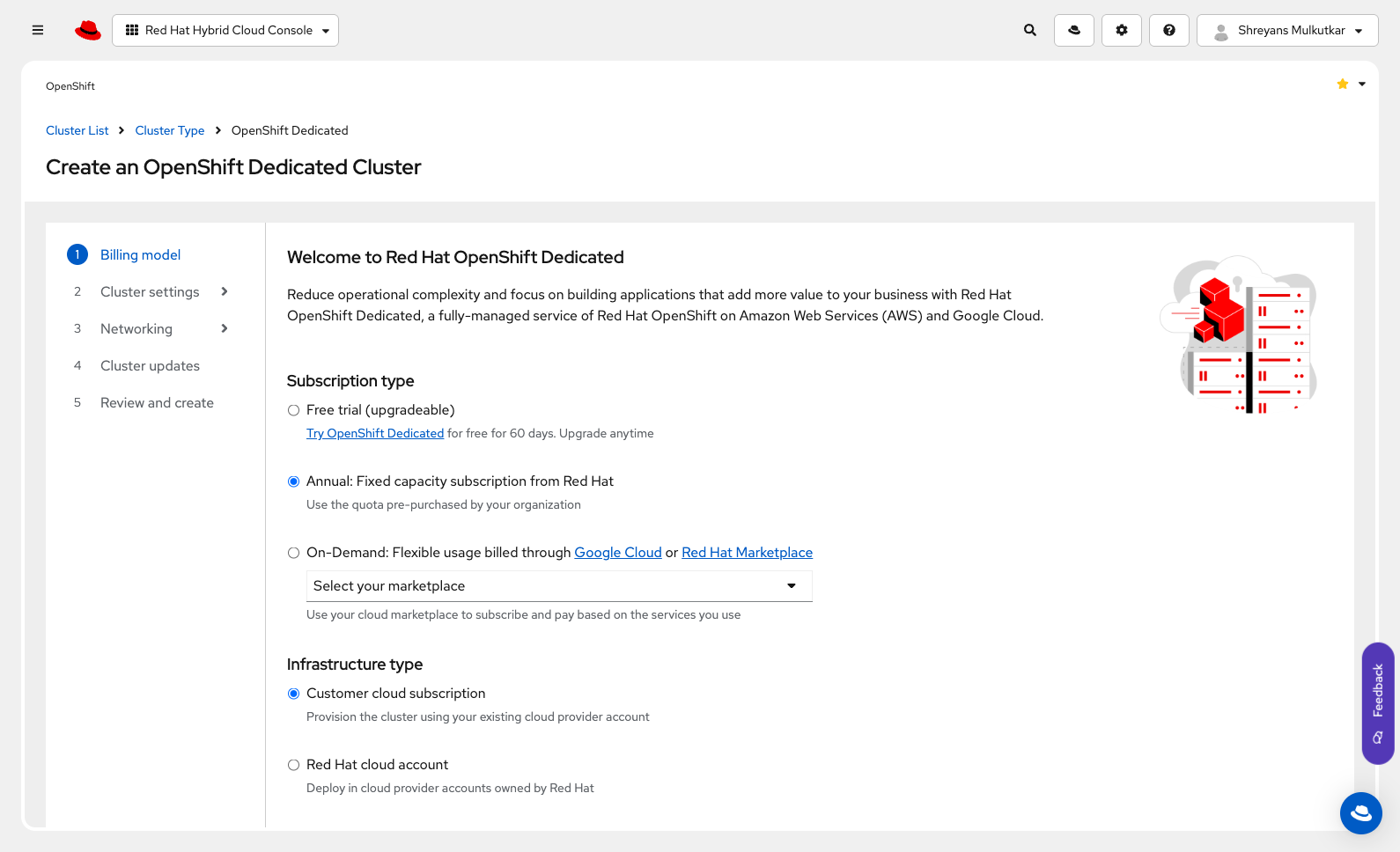This screenshot has width=1400, height=852.
Task: Go to Review and create step
Action: 157,402
